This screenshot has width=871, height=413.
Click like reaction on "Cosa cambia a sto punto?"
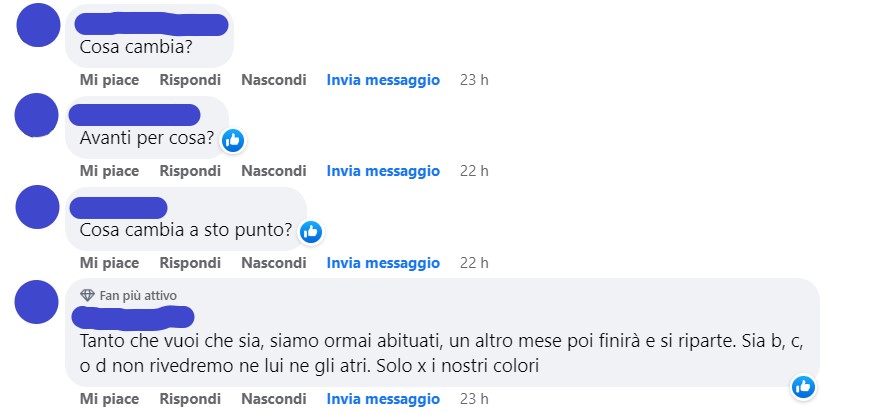[x=311, y=232]
